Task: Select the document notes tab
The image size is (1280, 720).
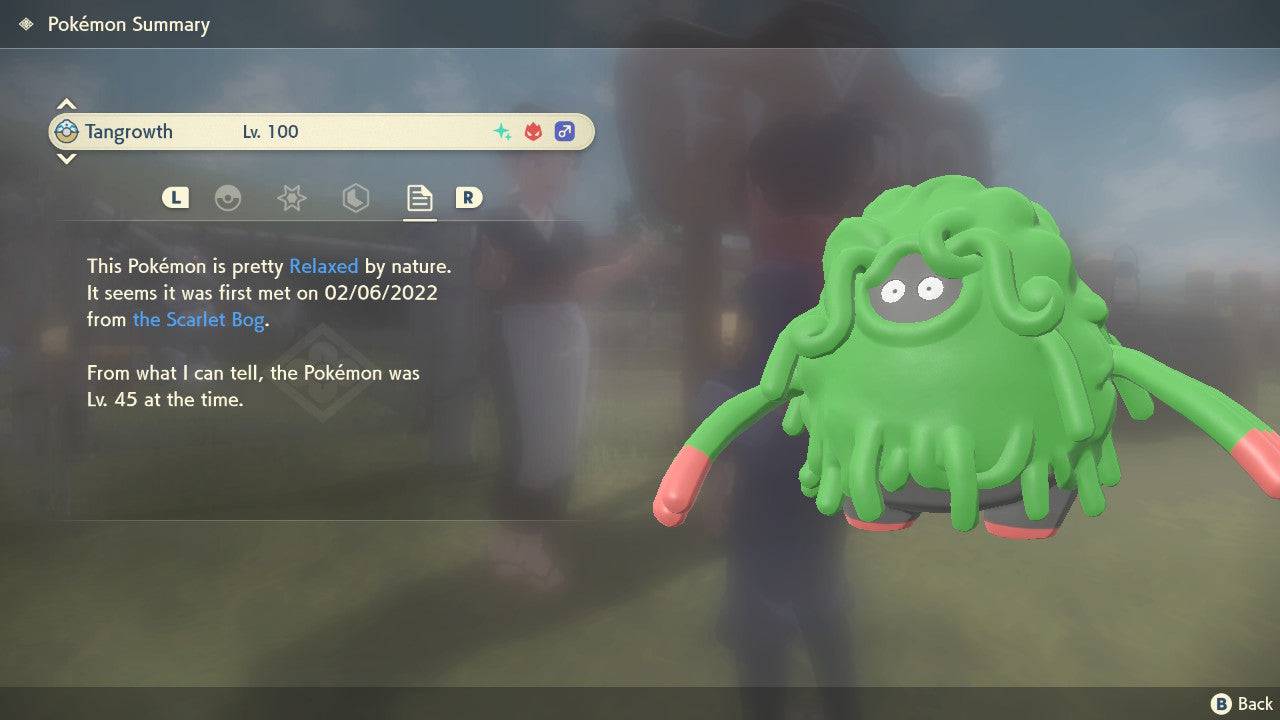Action: [419, 198]
